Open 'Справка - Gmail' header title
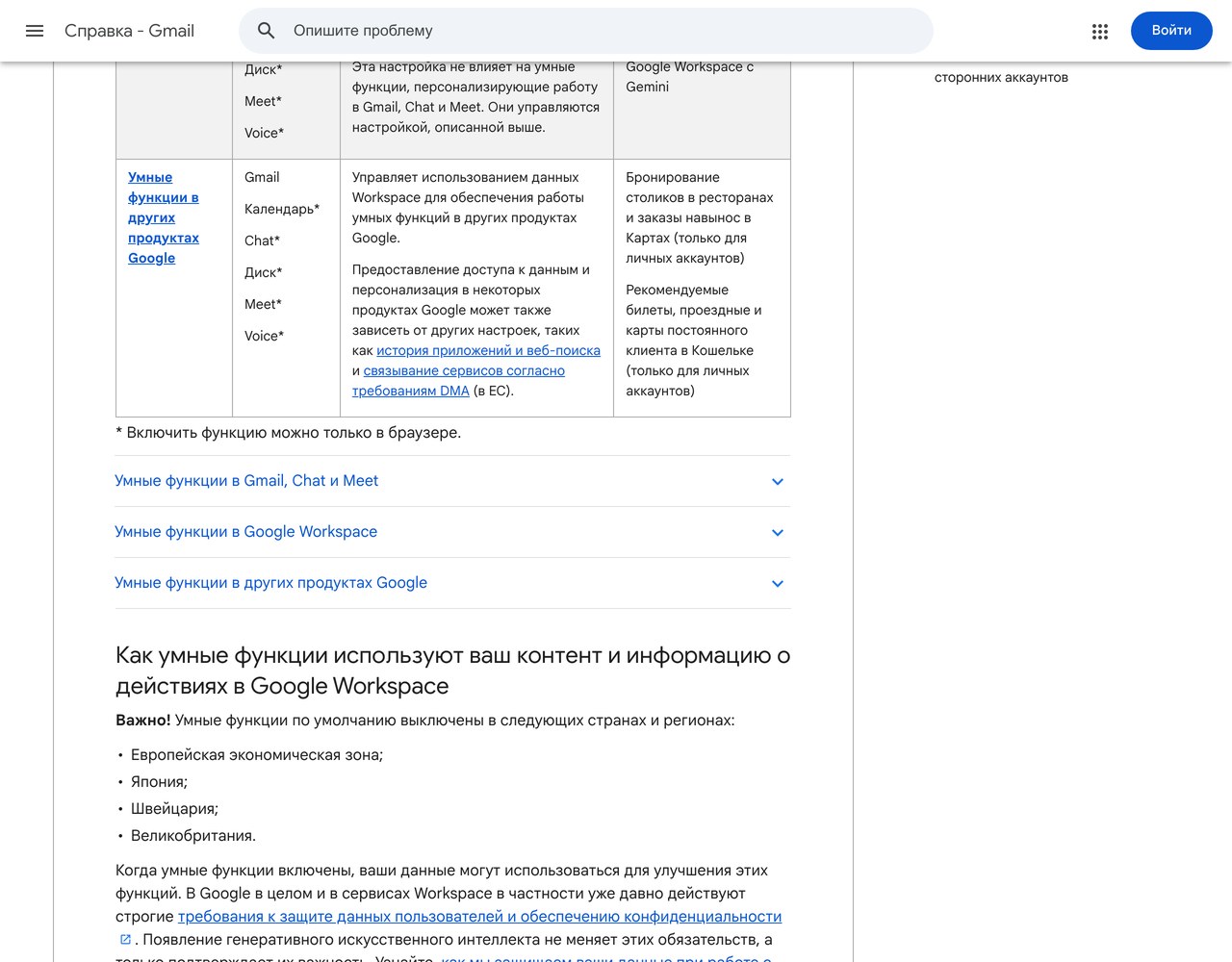Viewport: 1232px width, 962px height. click(x=129, y=31)
